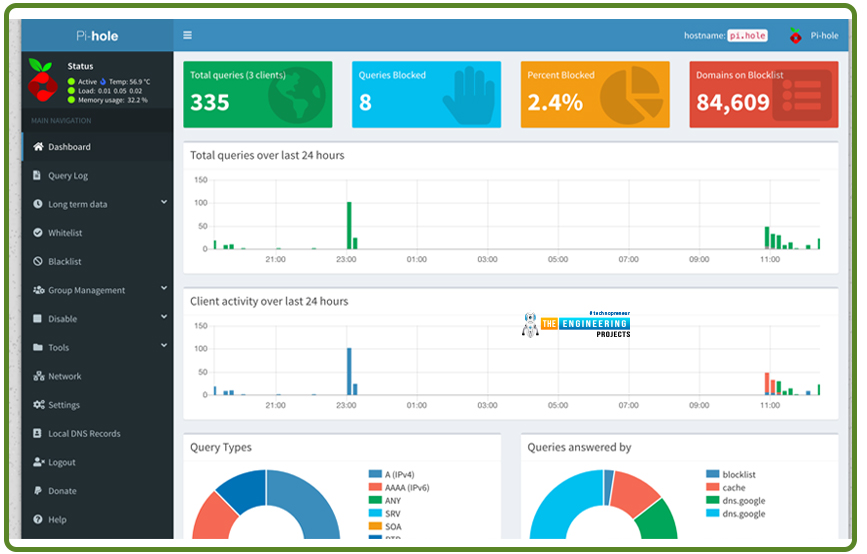Click the Whitelist checkmark icon
Image resolution: width=867 pixels, height=554 pixels.
tap(38, 233)
